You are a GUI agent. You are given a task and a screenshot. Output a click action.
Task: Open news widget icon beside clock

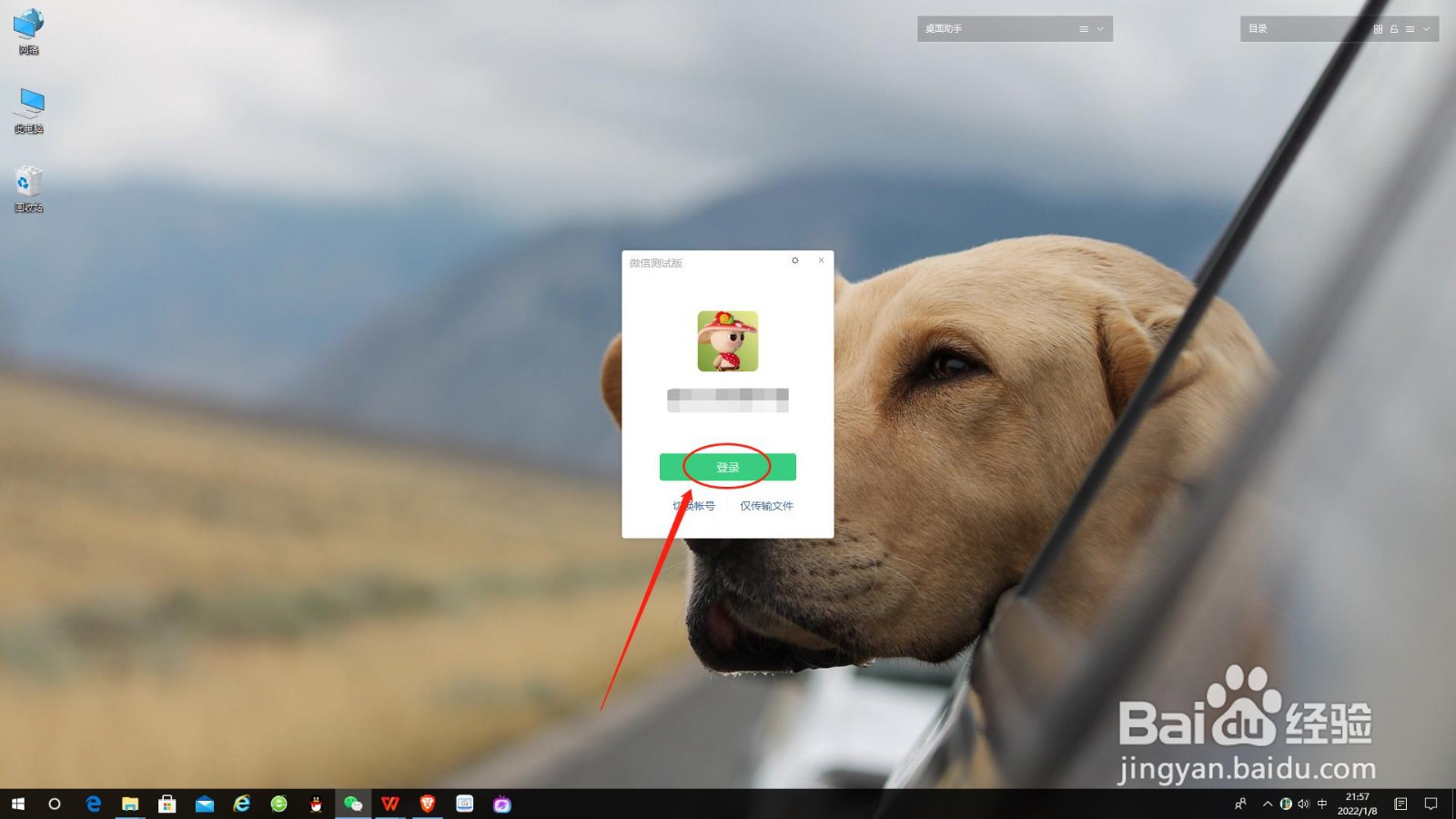click(1400, 804)
